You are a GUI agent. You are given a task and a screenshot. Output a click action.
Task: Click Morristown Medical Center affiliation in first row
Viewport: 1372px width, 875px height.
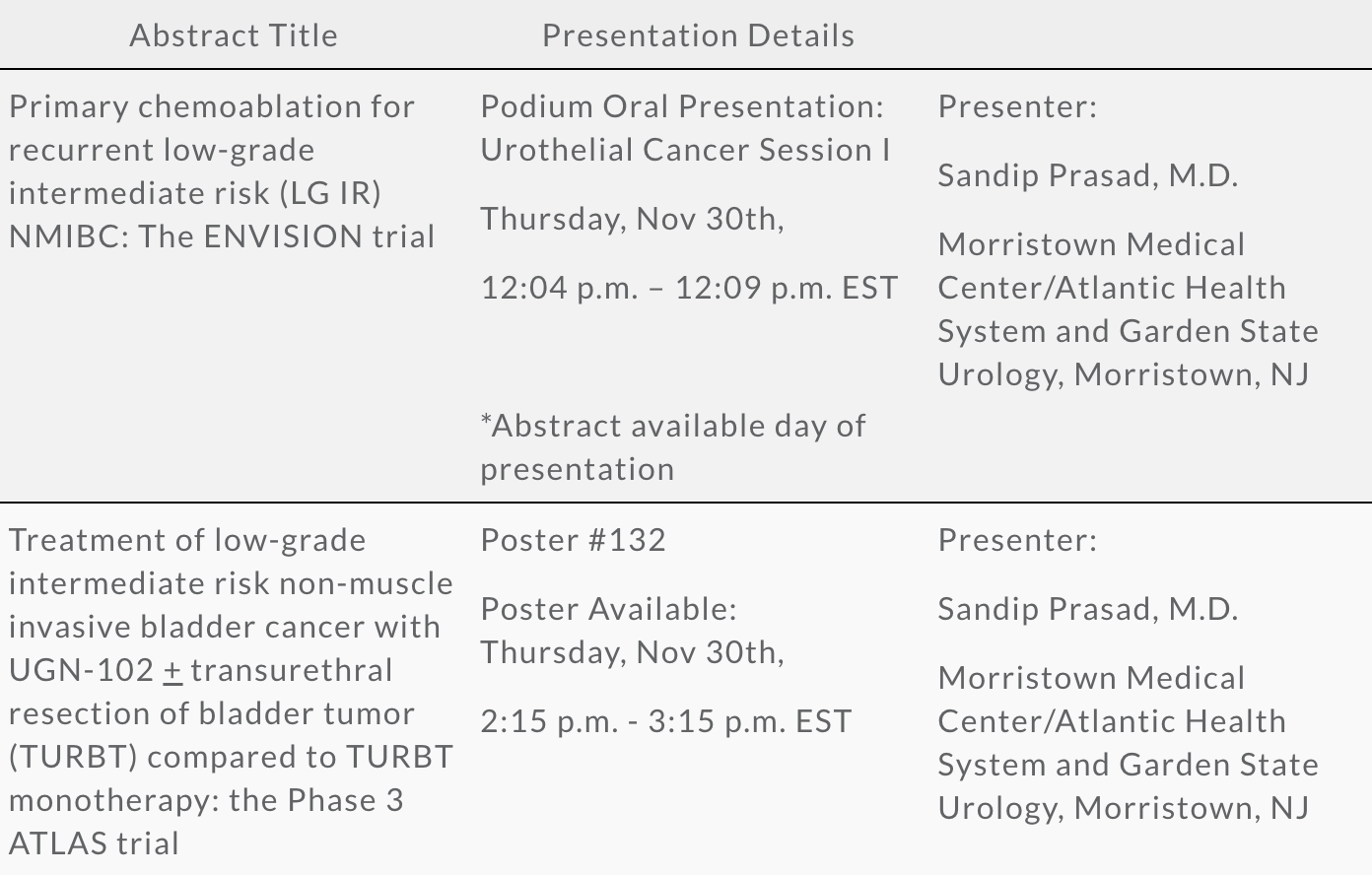(1128, 309)
